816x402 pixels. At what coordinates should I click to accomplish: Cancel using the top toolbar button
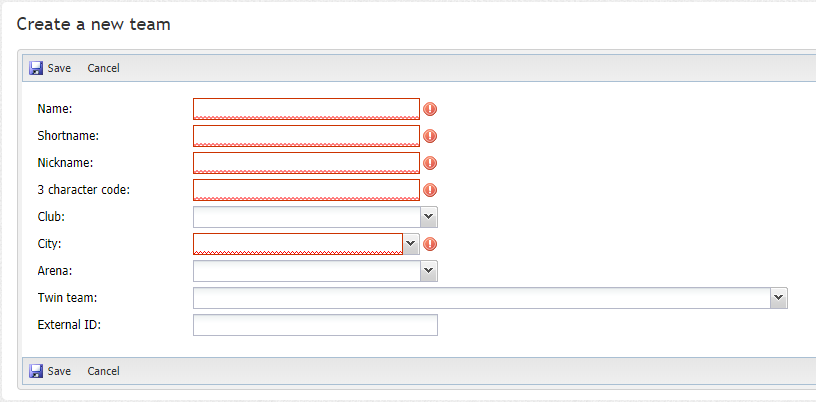click(x=104, y=68)
